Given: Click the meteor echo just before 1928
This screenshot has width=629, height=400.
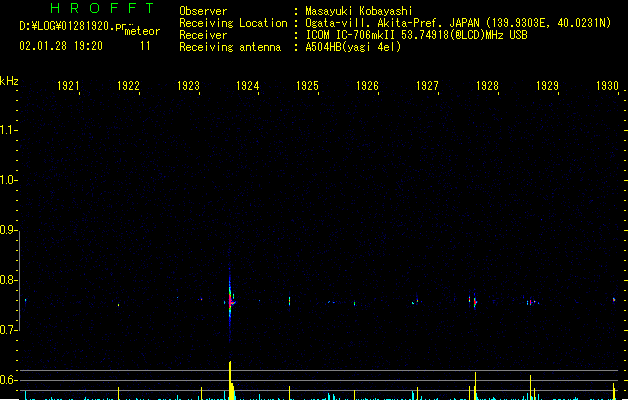Looking at the screenshot, I should 475,301.
